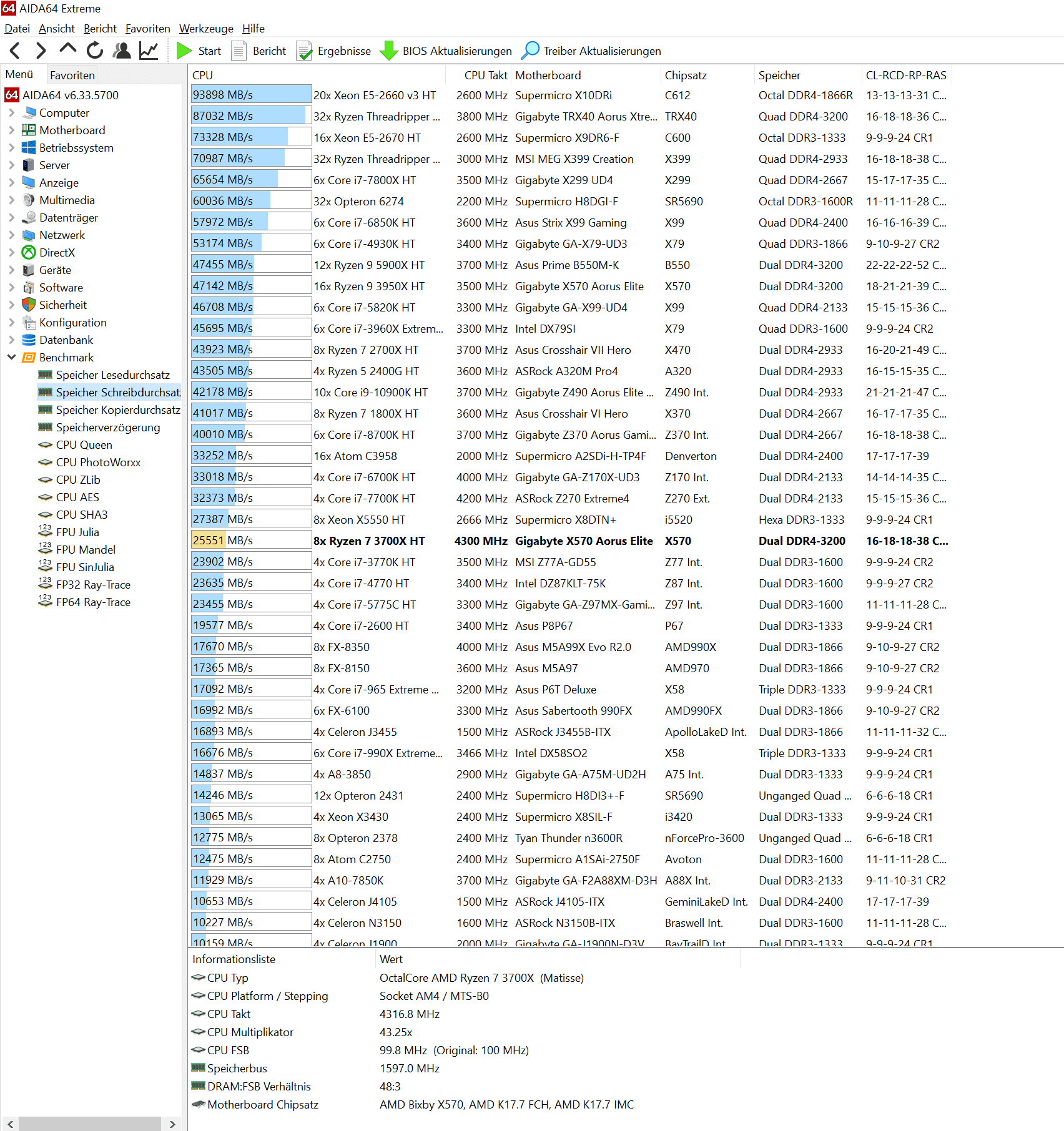
Task: Click the Refresh toolbar icon
Action: (x=95, y=51)
